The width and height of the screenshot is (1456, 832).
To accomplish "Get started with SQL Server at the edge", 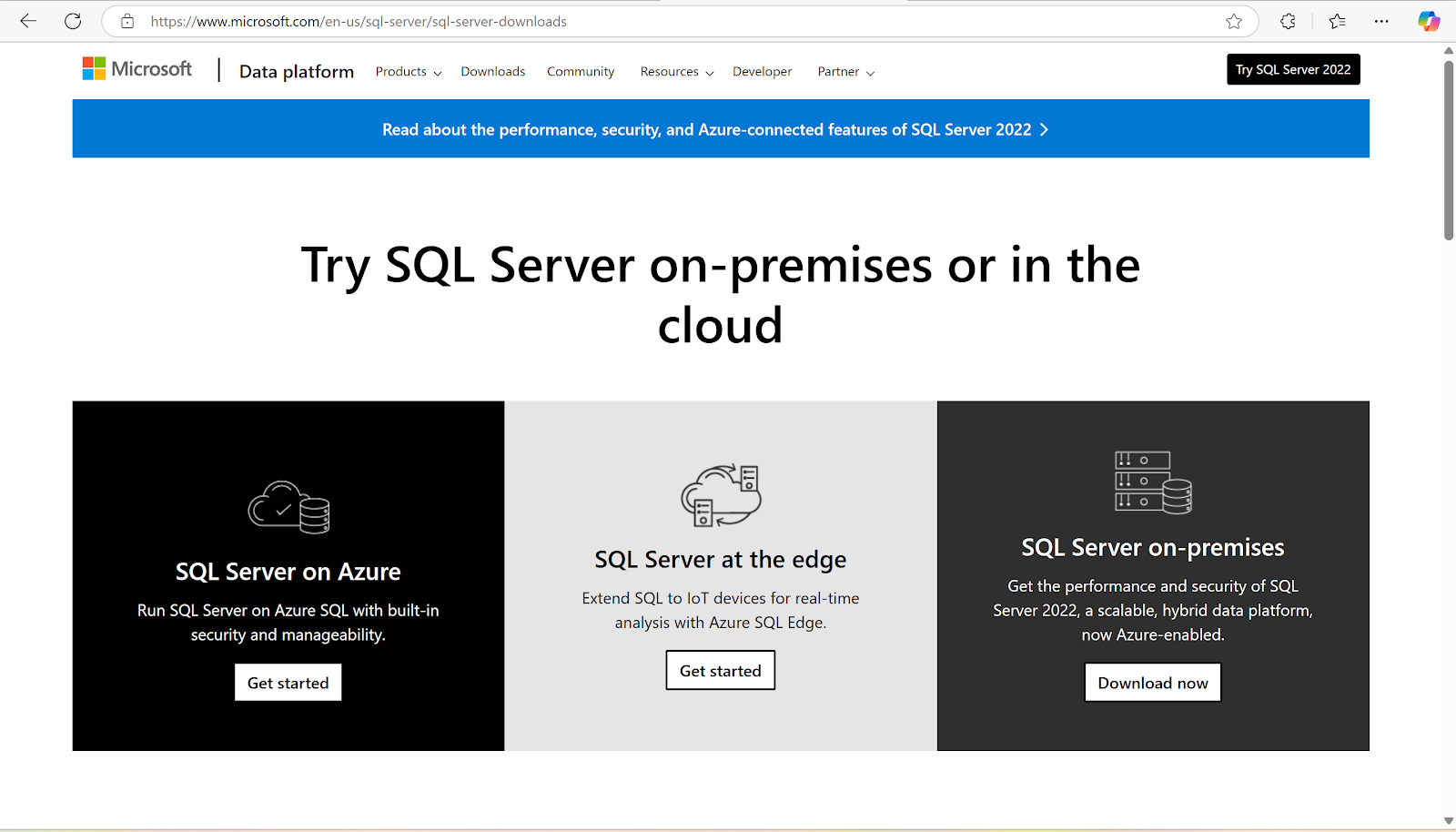I will coord(721,670).
